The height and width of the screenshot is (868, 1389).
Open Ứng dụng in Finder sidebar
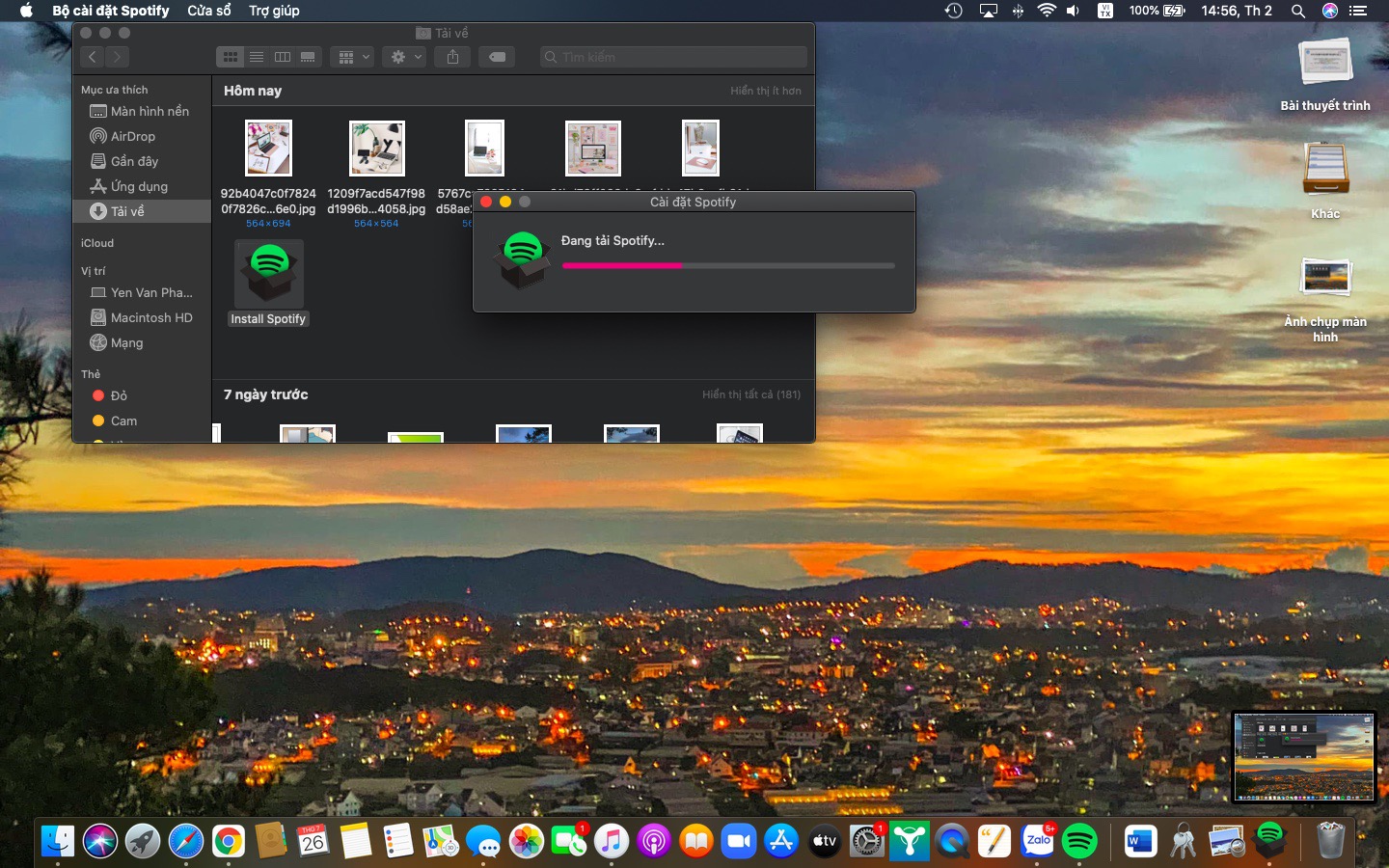tap(142, 186)
